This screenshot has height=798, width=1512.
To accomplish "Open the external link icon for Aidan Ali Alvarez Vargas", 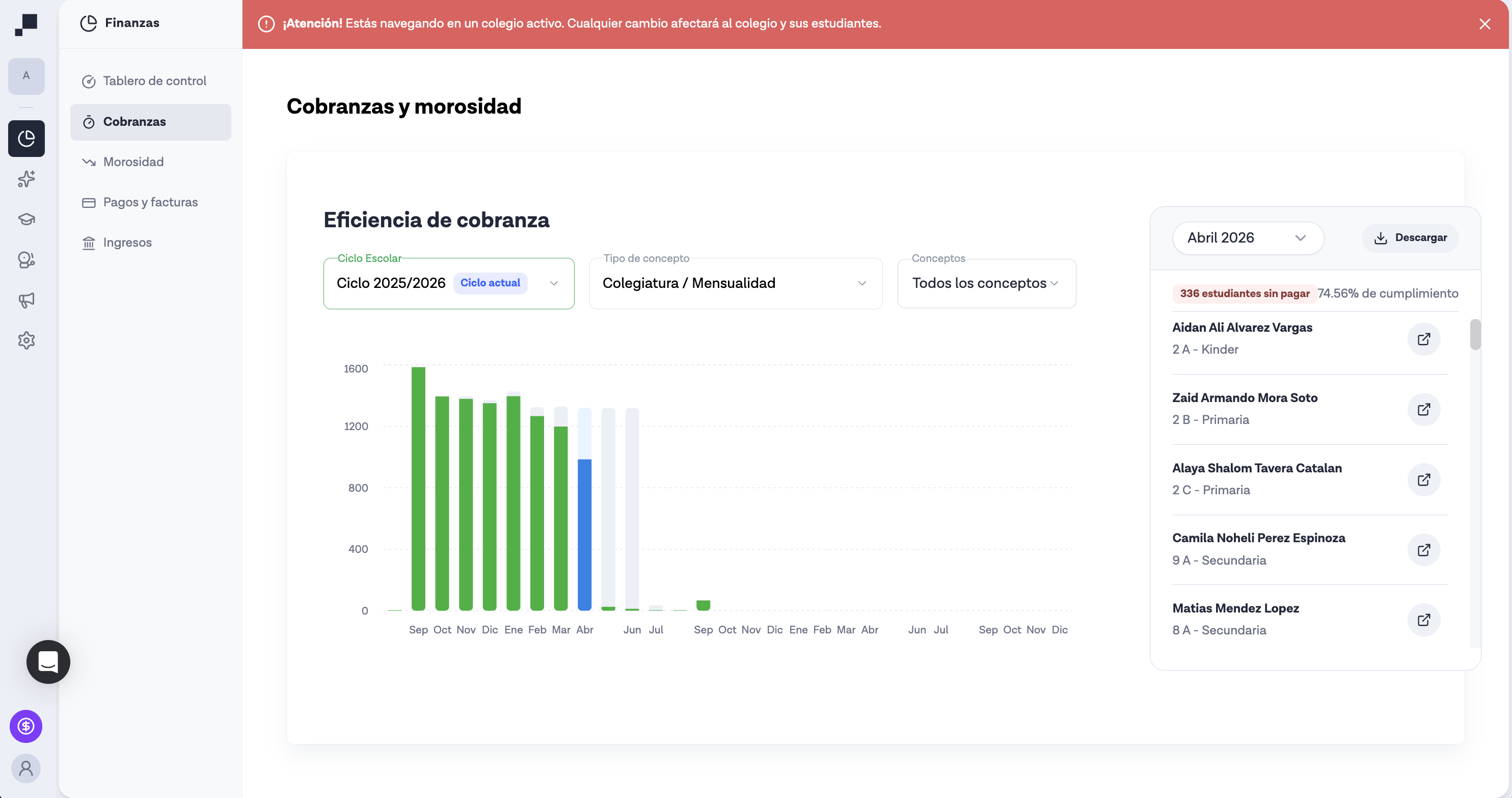I will coord(1424,339).
